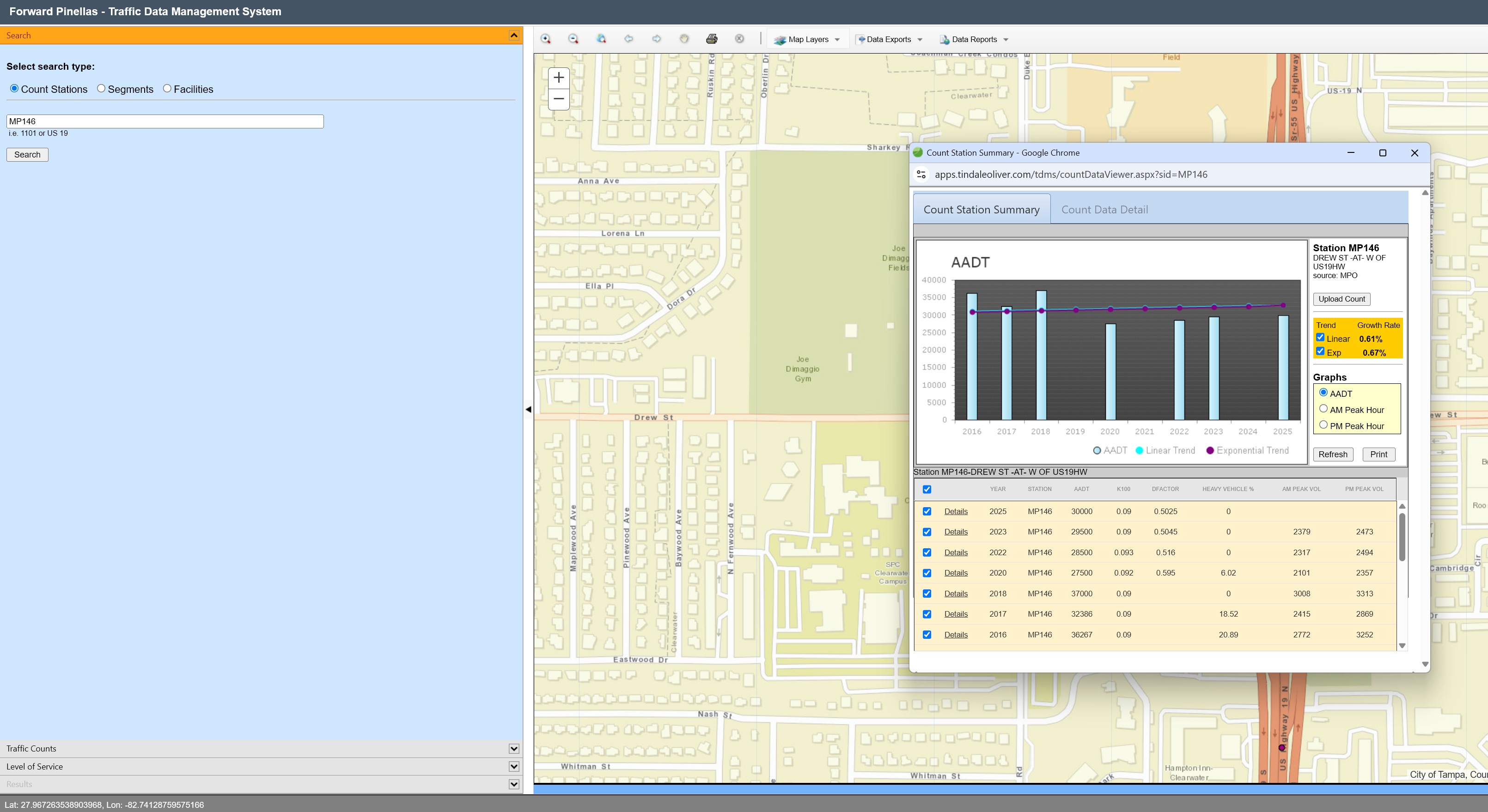Select the zoom in magnifier tool
Image resolution: width=1488 pixels, height=812 pixels.
tap(545, 39)
